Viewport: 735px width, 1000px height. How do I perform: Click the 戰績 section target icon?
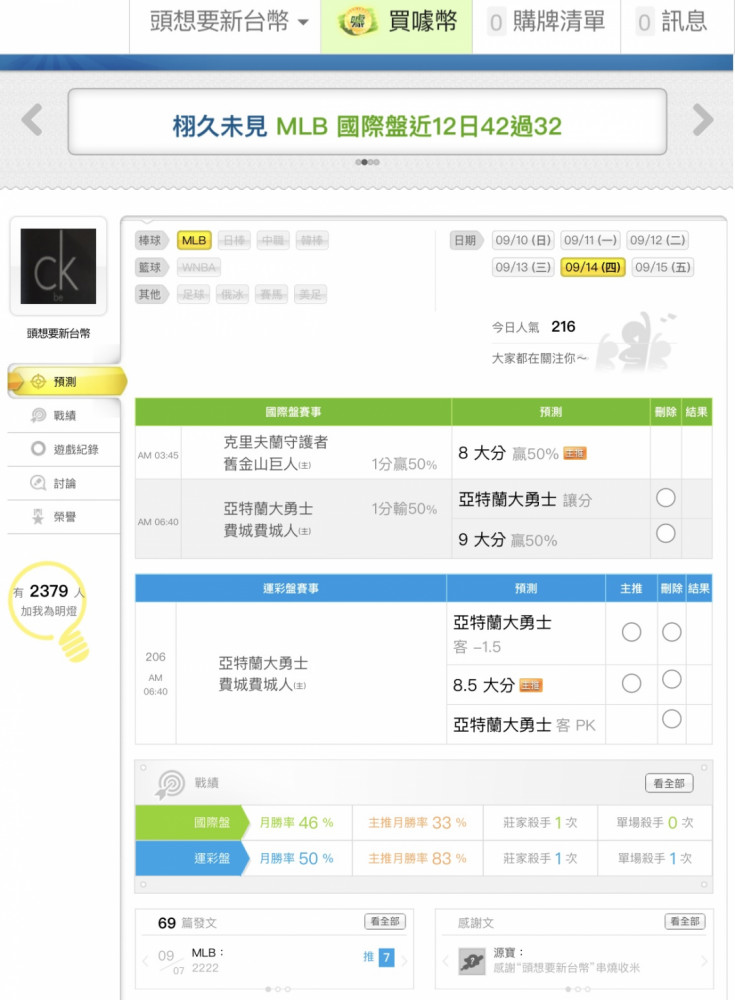click(x=170, y=784)
